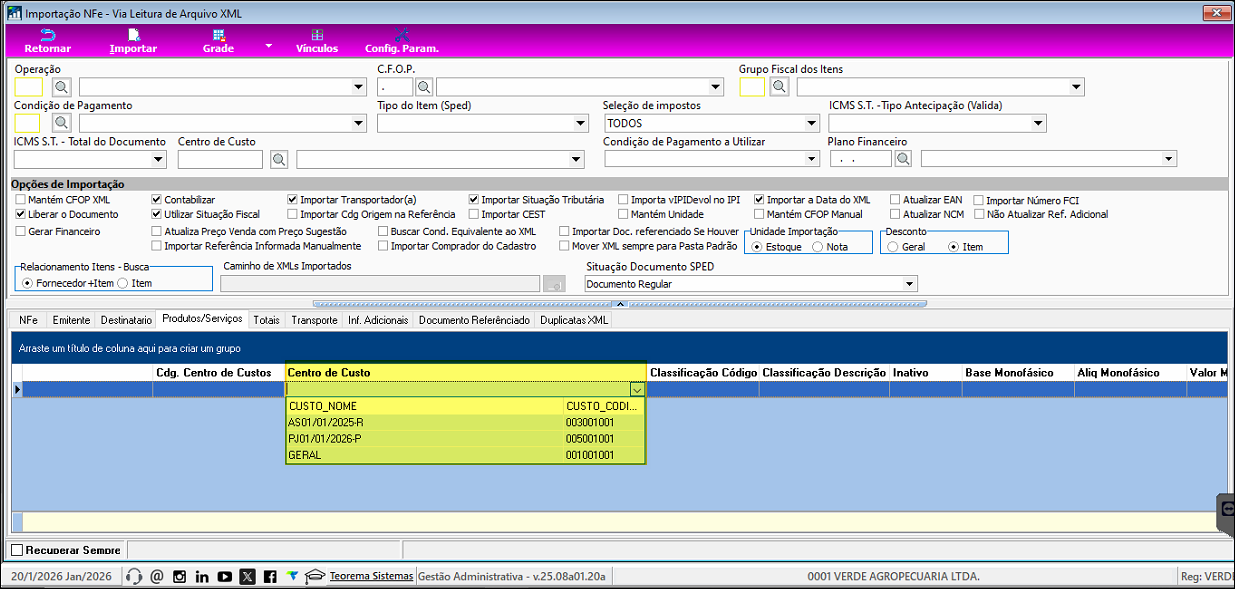This screenshot has height=589, width=1235.
Task: Open the Duplicatas XML tab
Action: (572, 320)
